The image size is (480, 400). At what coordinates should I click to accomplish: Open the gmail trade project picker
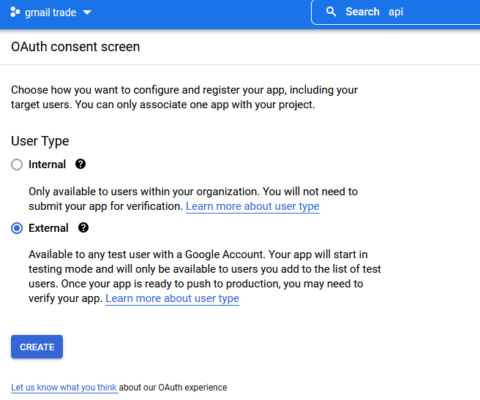coord(51,12)
